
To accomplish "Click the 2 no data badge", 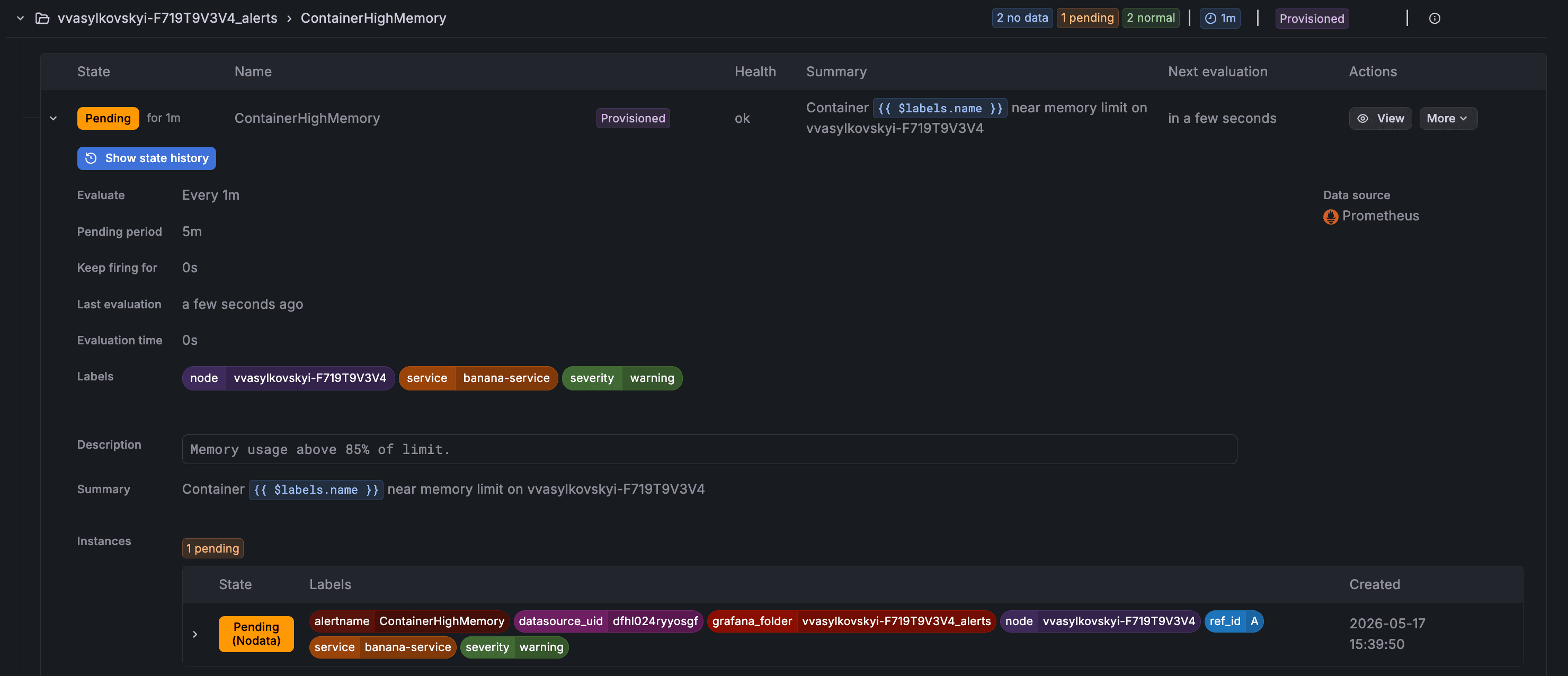I will click(1022, 18).
